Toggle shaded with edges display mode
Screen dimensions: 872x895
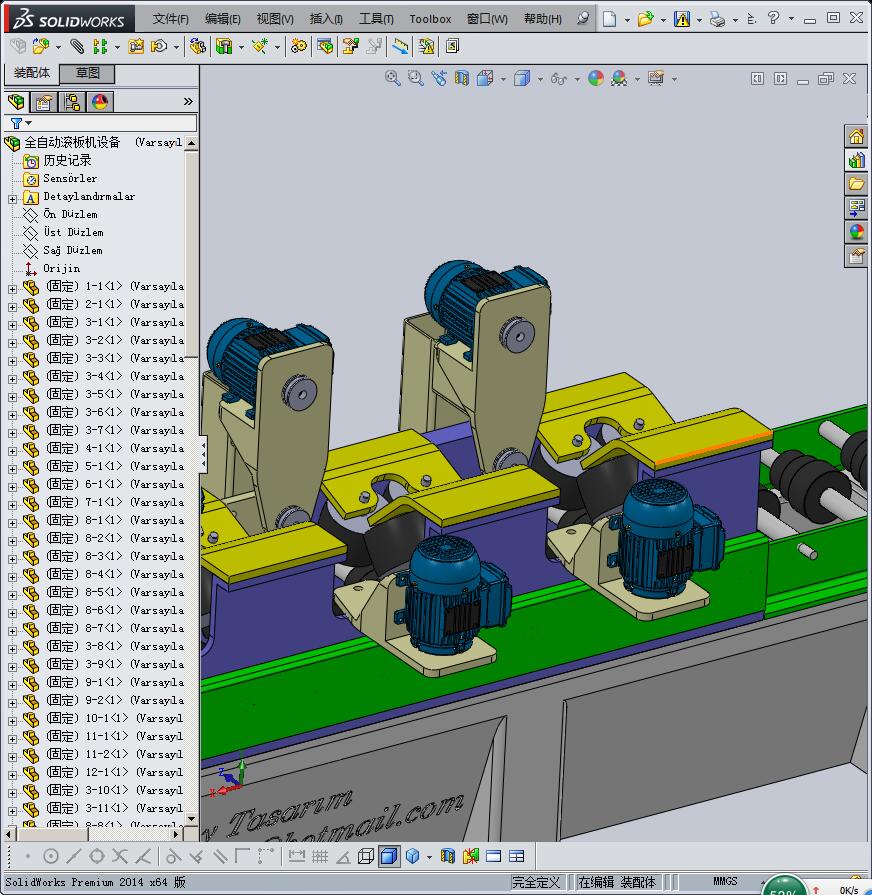[389, 856]
